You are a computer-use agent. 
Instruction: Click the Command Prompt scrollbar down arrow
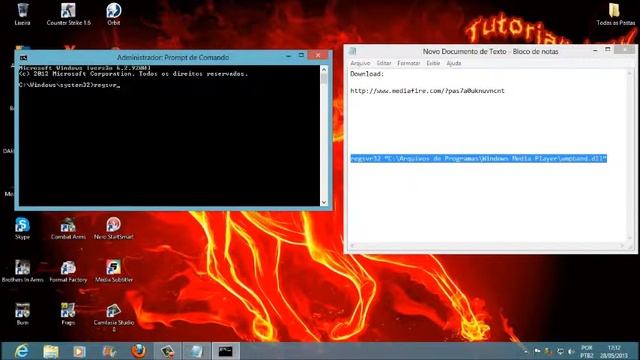coord(324,202)
